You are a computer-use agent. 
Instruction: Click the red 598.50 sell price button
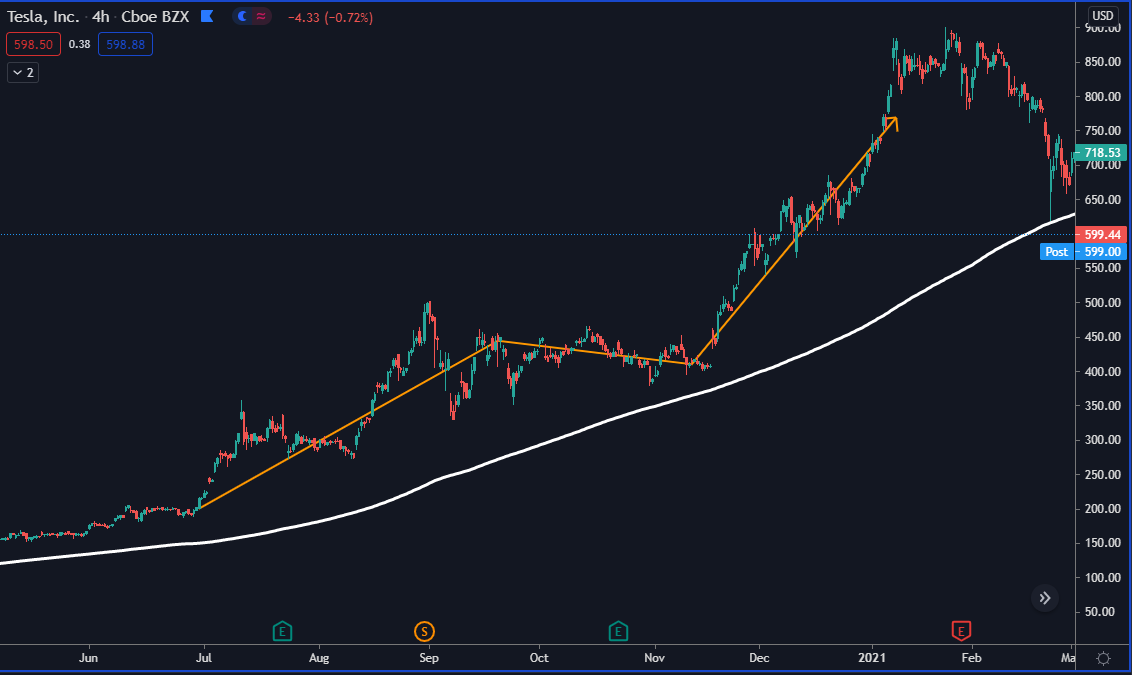[33, 45]
